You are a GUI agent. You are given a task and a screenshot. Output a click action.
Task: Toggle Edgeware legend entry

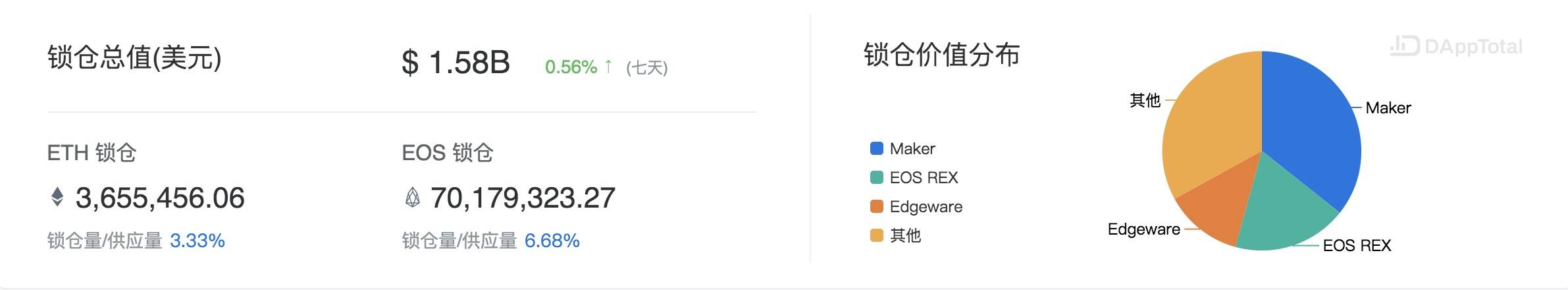(x=916, y=206)
